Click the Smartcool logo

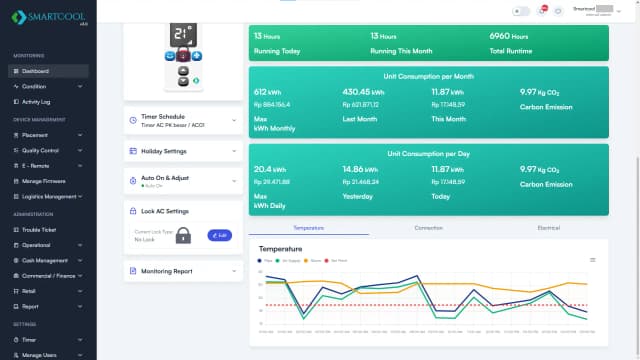pyautogui.click(x=49, y=18)
